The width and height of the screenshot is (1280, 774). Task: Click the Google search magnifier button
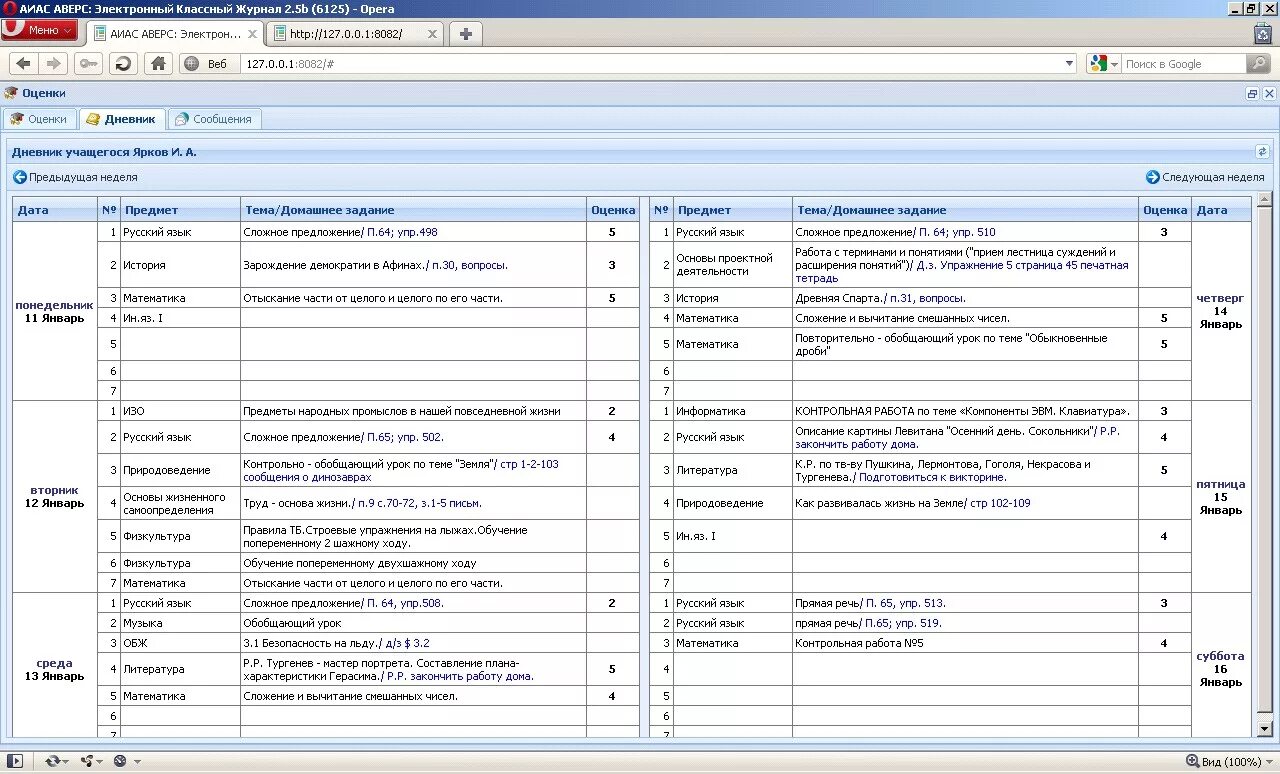pos(1258,64)
